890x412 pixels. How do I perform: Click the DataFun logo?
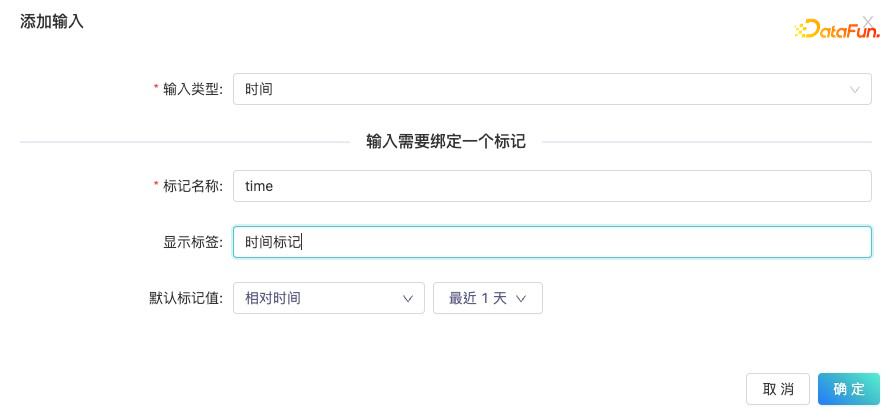pos(836,32)
